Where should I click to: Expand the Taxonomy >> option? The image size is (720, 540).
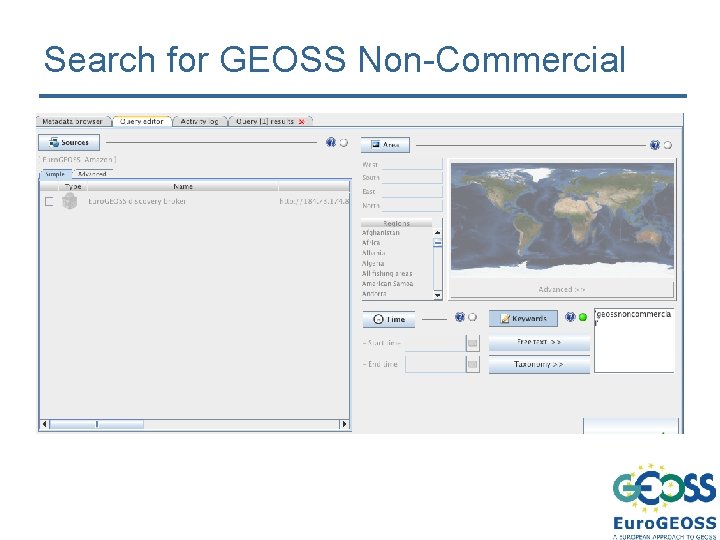coord(539,364)
